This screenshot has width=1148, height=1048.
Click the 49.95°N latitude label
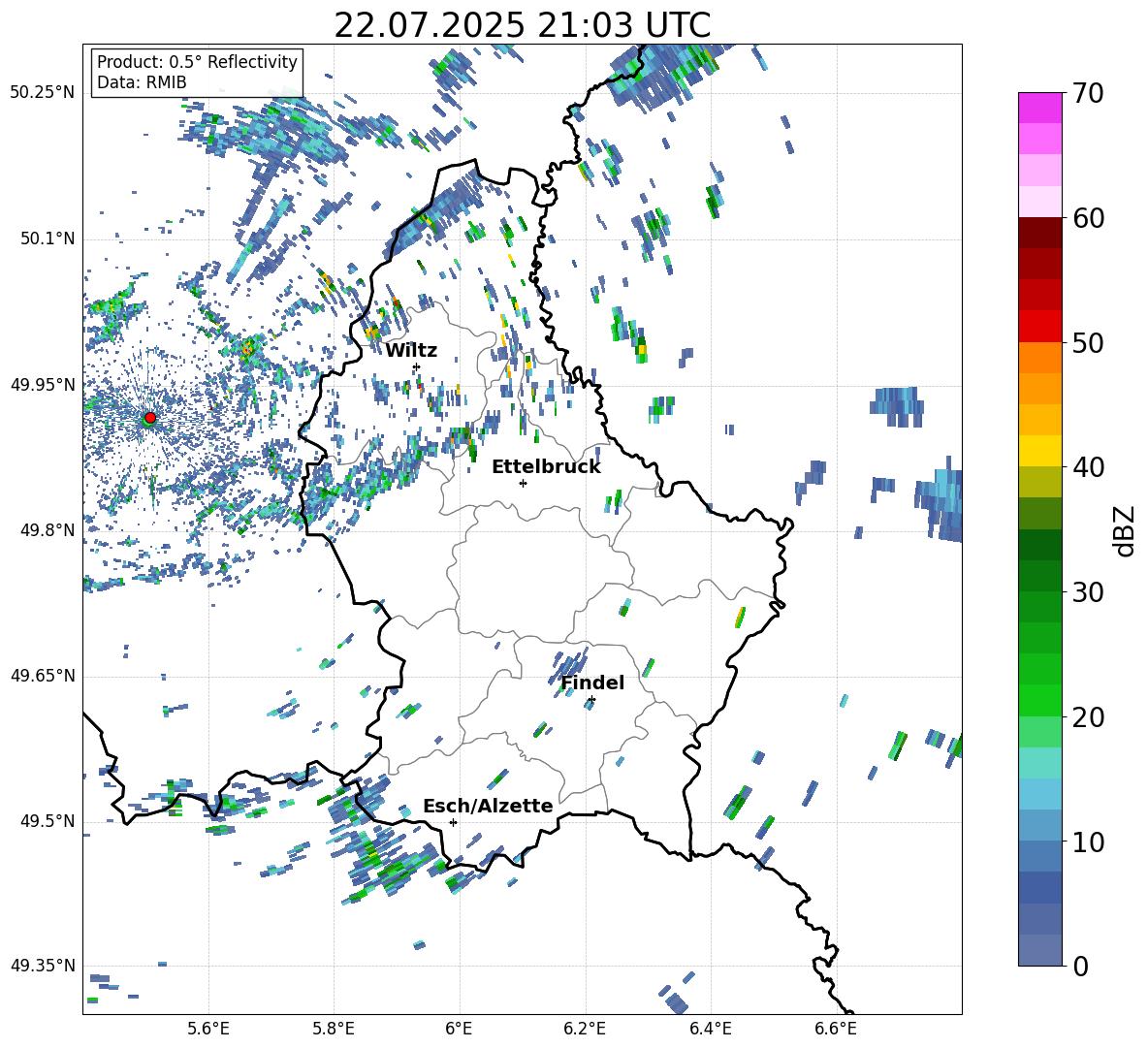[x=43, y=385]
